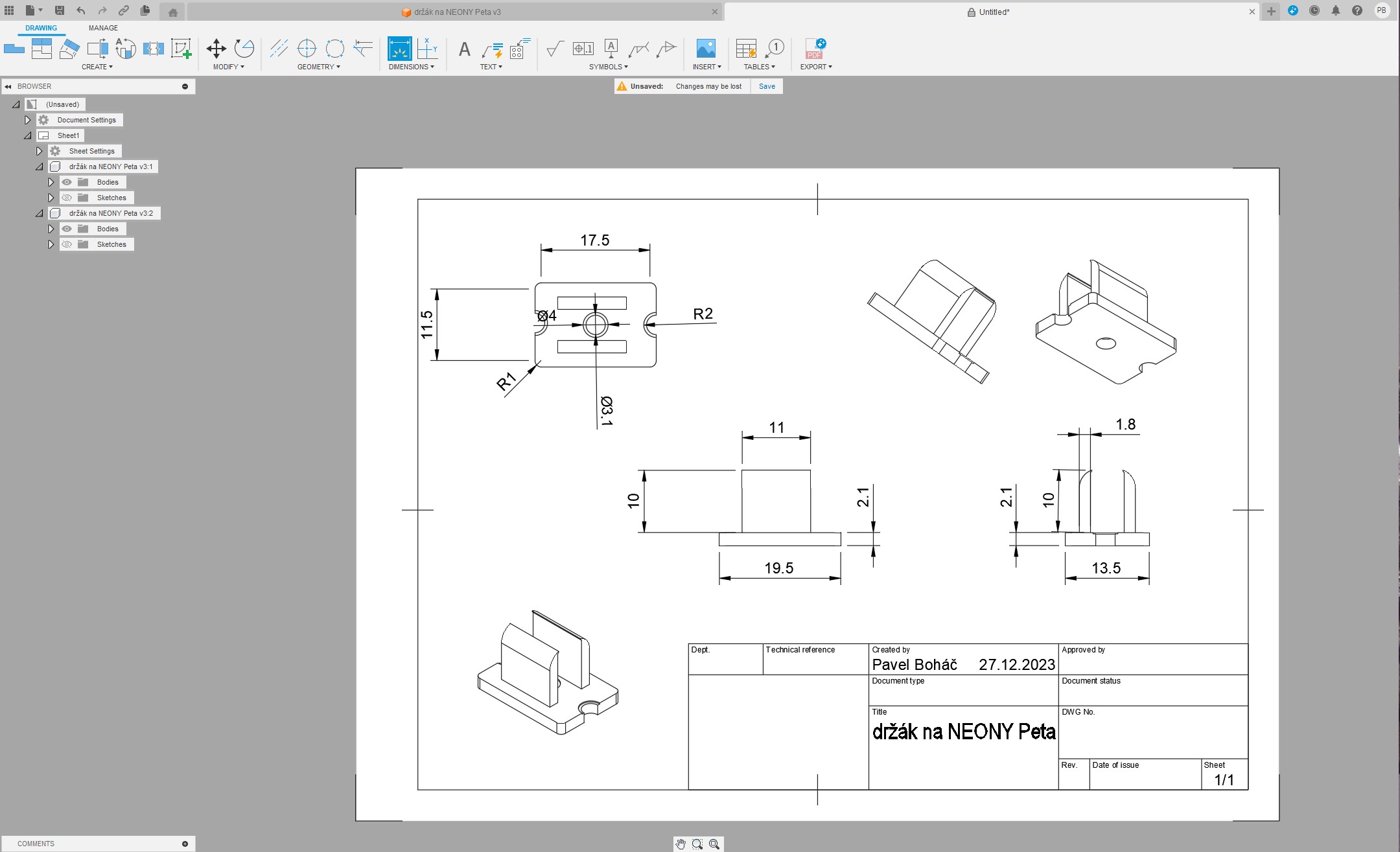
Task: Expand Document Settings tree node
Action: tap(27, 120)
